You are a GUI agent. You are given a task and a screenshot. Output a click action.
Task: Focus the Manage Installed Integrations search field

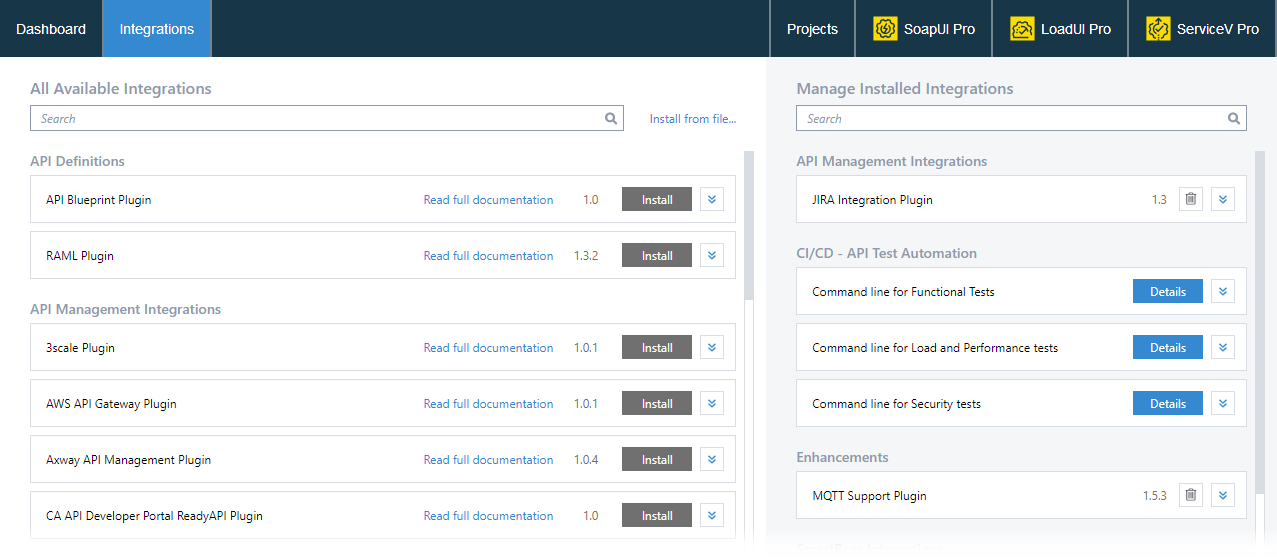click(1021, 118)
